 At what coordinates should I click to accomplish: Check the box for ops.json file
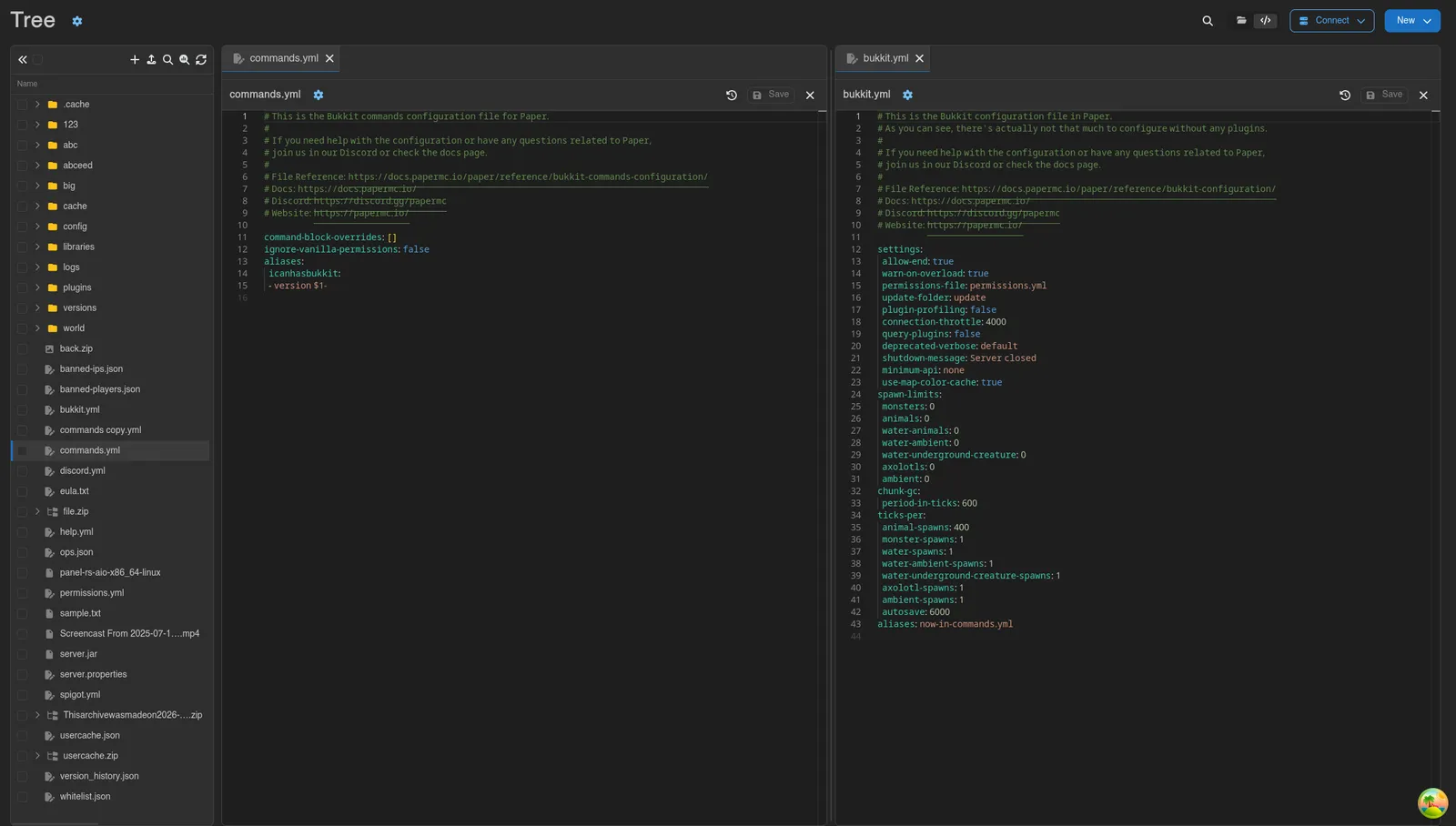(22, 552)
